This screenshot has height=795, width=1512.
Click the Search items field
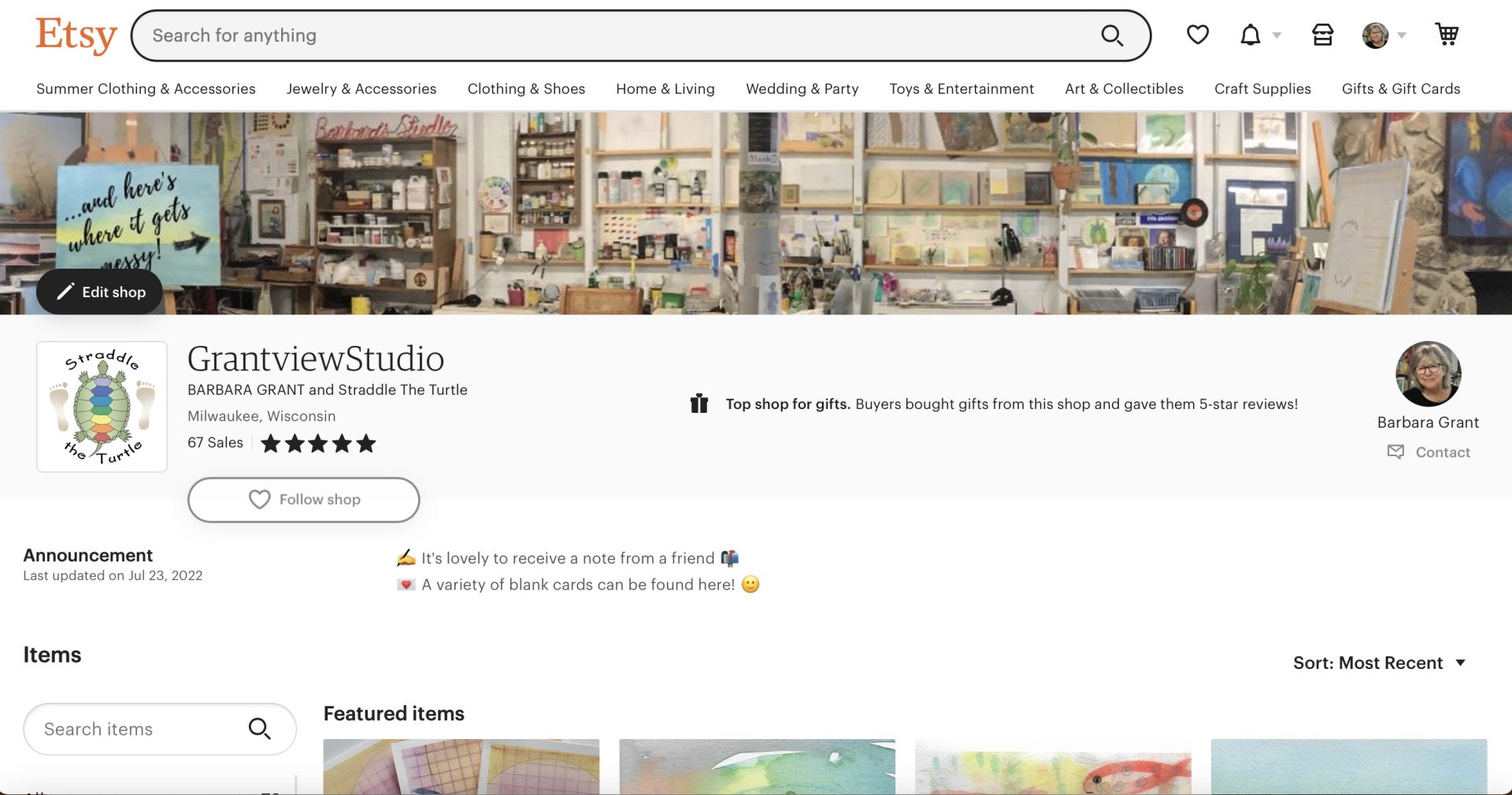click(160, 729)
